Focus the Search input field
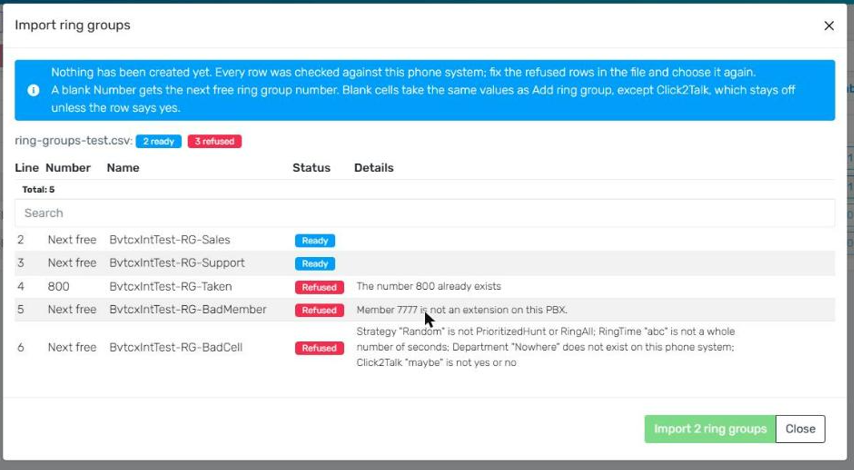Viewport: 854px width, 470px height. pyautogui.click(x=424, y=213)
